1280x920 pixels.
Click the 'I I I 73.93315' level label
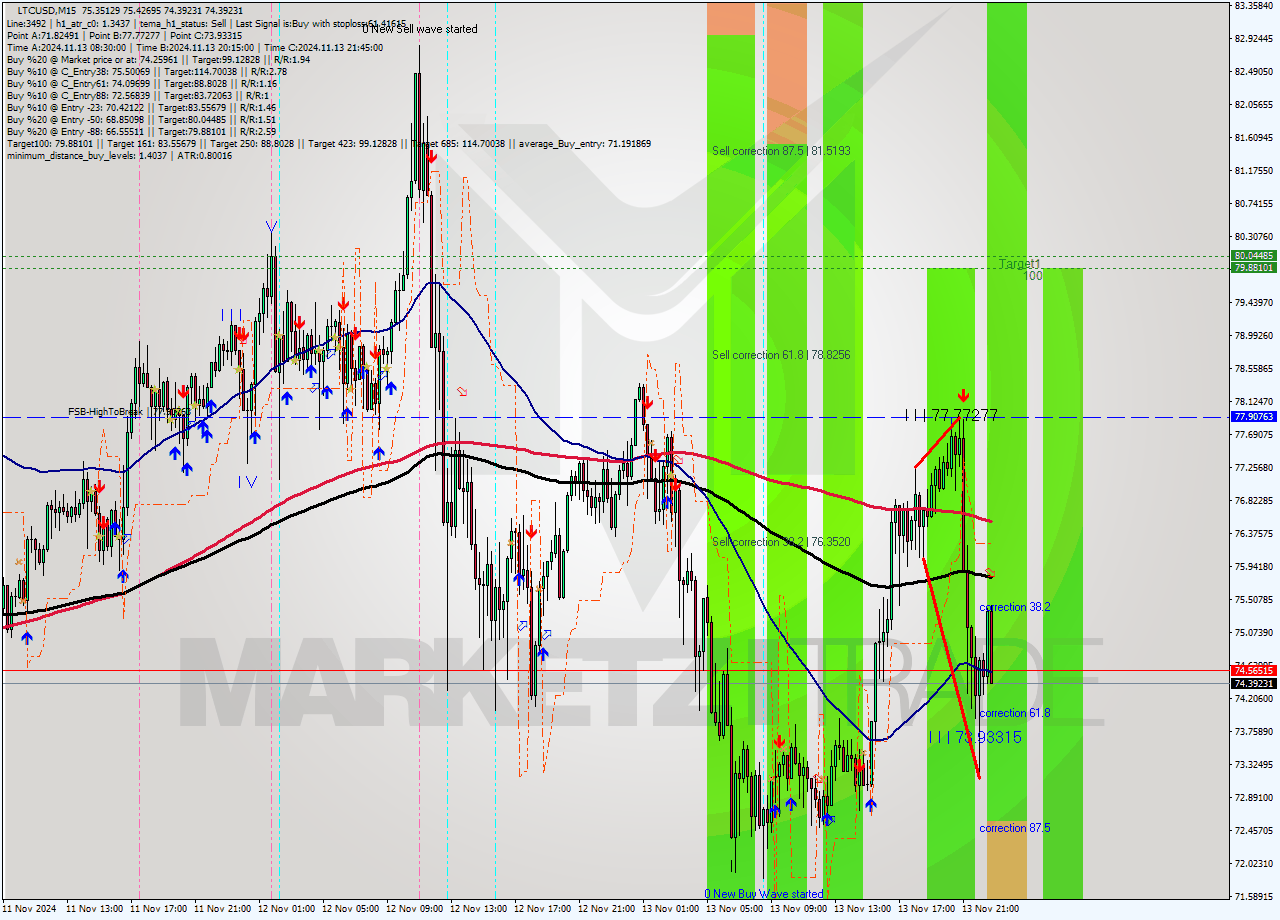click(x=975, y=737)
